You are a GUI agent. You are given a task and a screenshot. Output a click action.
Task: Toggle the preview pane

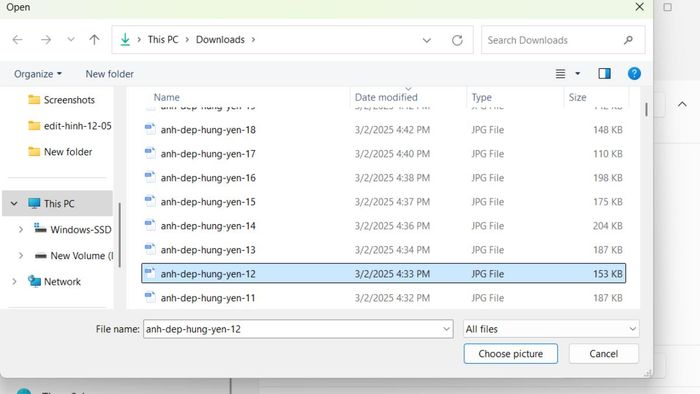[x=604, y=74]
